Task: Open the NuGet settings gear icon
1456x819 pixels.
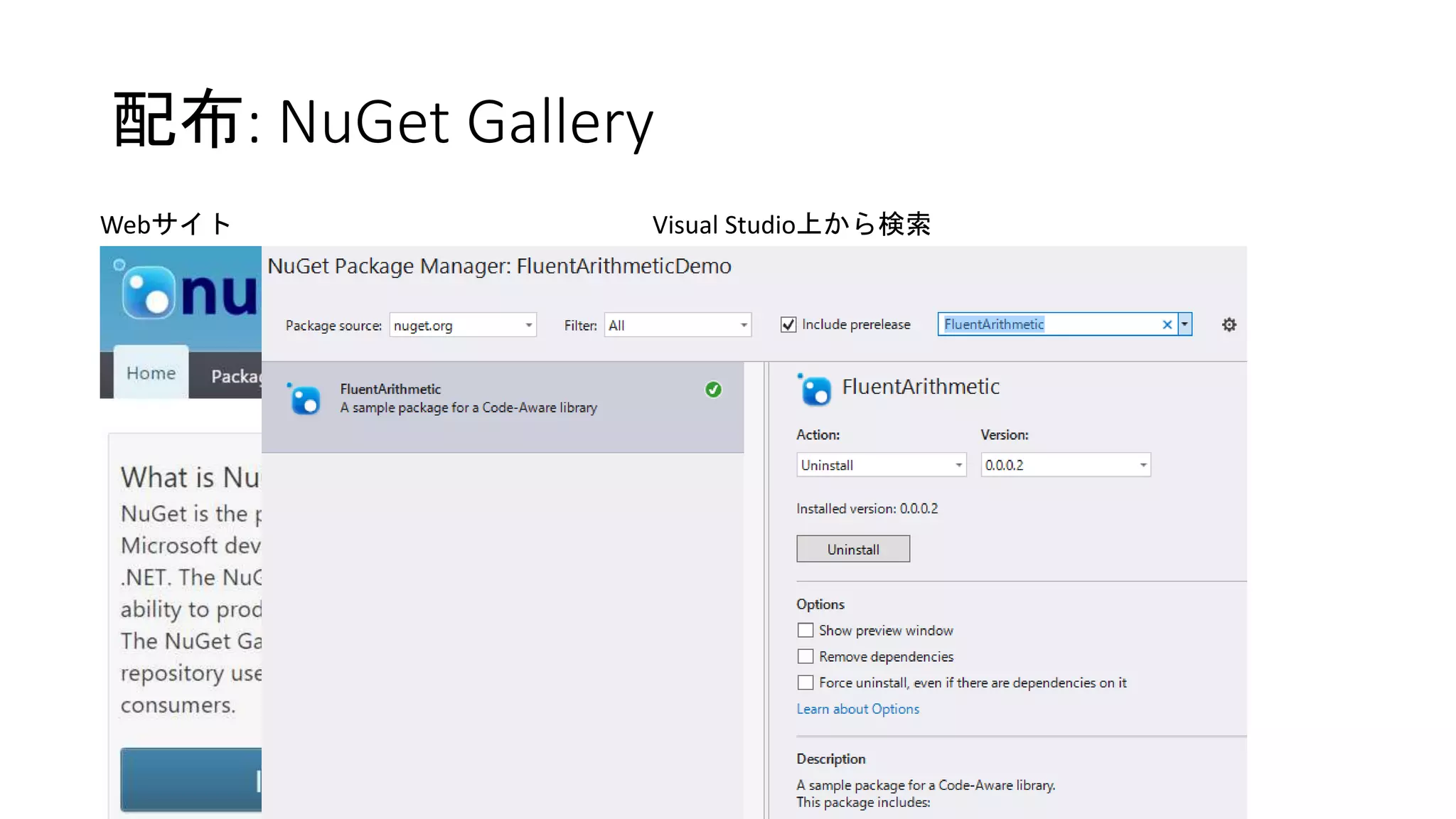Action: [x=1229, y=325]
